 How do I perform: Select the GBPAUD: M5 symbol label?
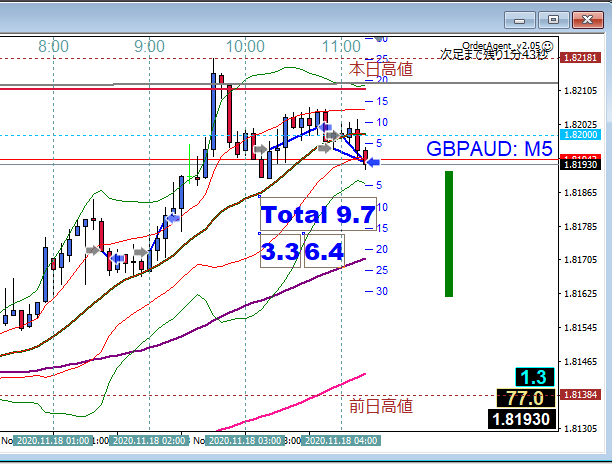[489, 149]
